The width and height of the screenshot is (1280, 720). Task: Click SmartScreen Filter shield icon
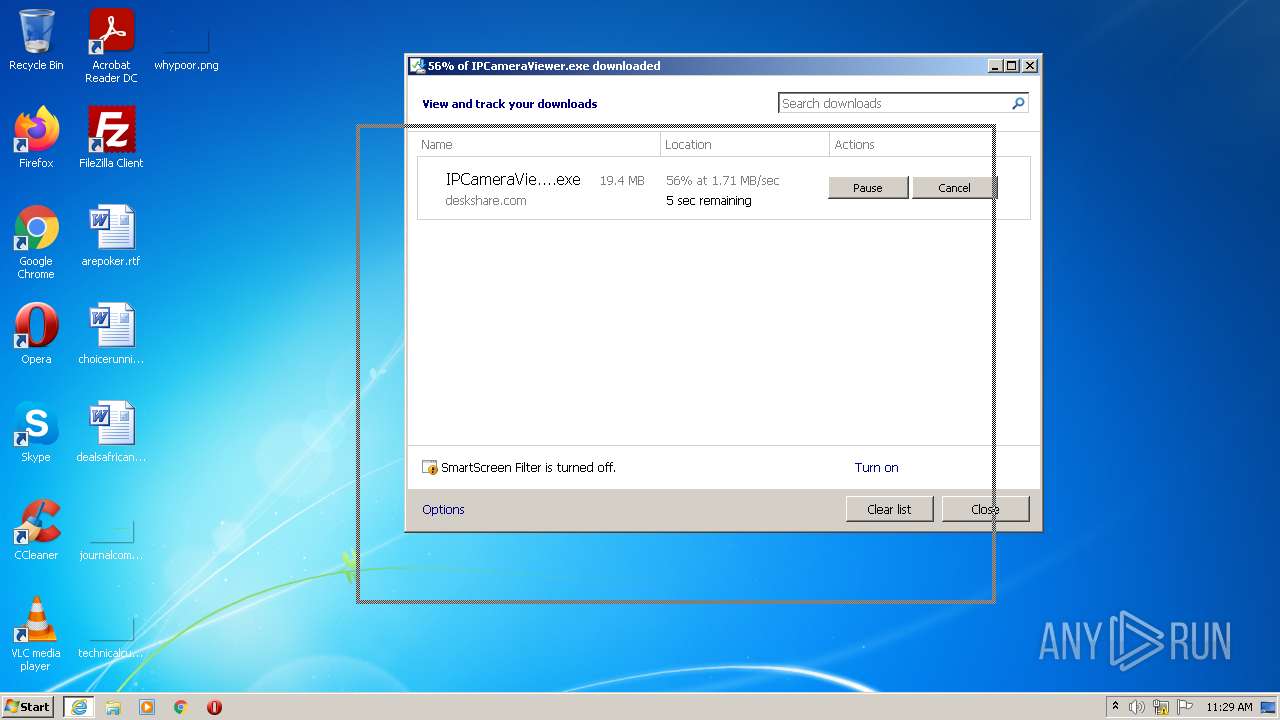coord(430,467)
